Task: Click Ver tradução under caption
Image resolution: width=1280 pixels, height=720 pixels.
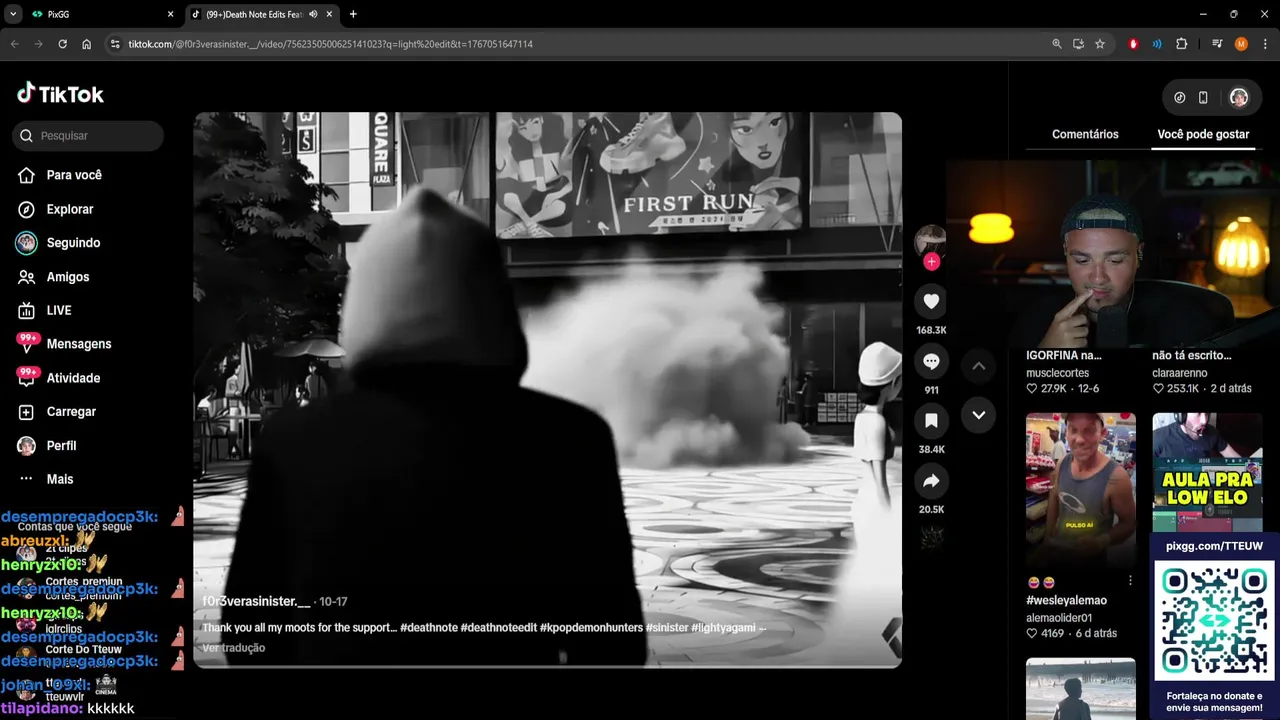Action: click(x=234, y=648)
